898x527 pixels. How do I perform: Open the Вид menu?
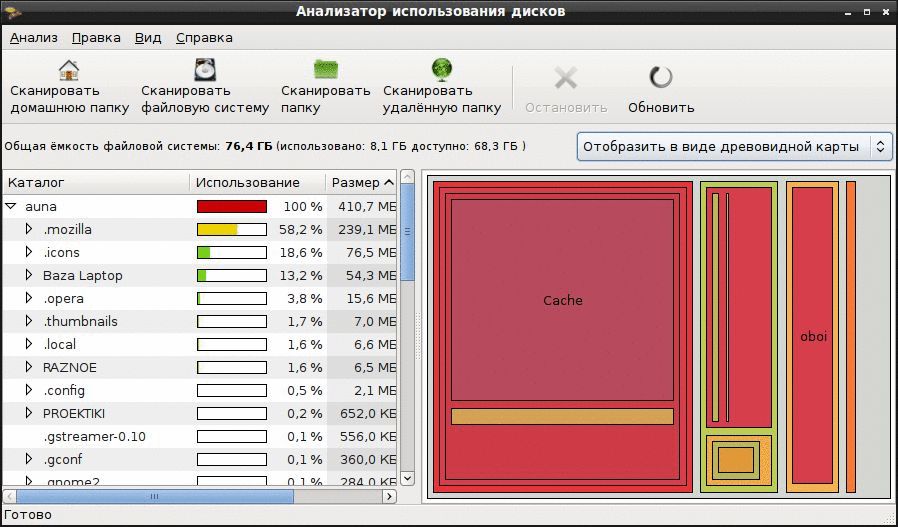tap(148, 38)
